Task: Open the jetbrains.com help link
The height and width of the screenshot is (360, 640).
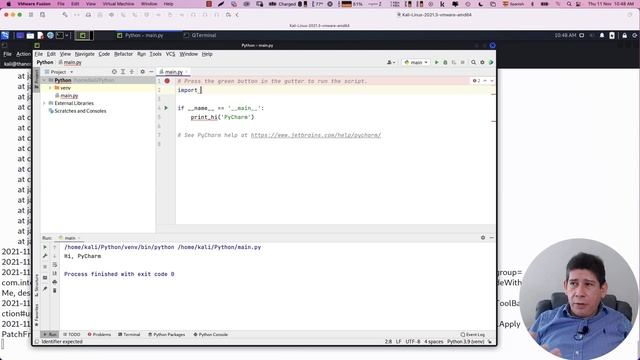Action: [316, 135]
